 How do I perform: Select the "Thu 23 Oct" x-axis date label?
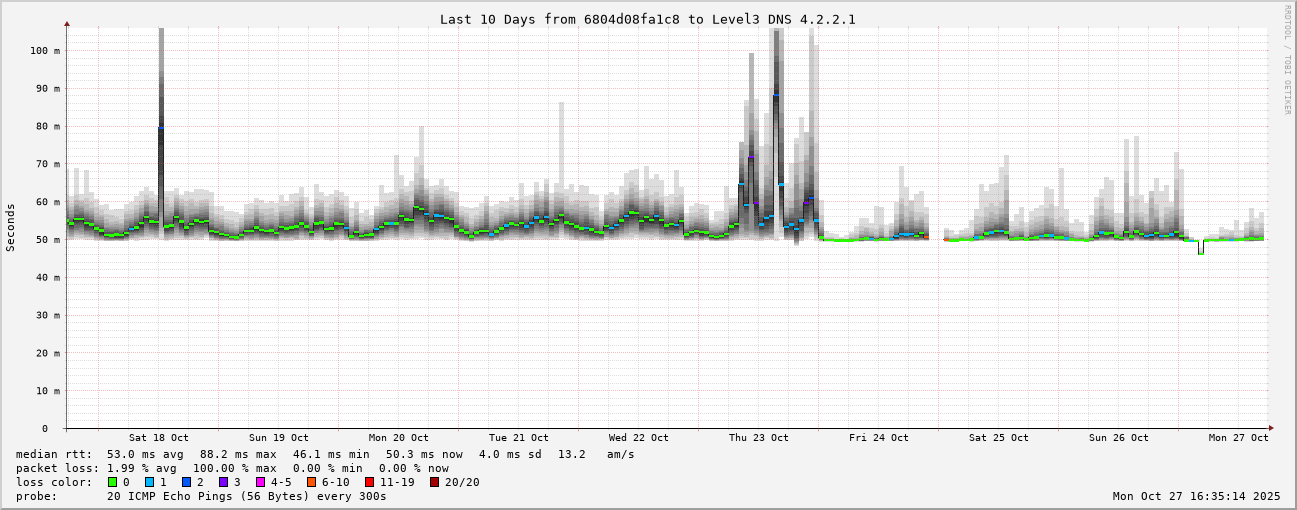758,438
